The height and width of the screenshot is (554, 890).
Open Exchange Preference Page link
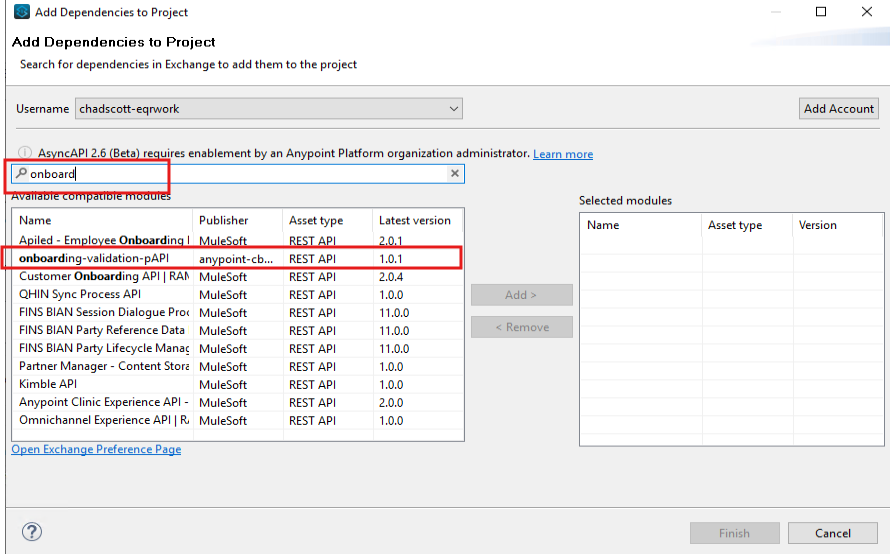point(96,450)
